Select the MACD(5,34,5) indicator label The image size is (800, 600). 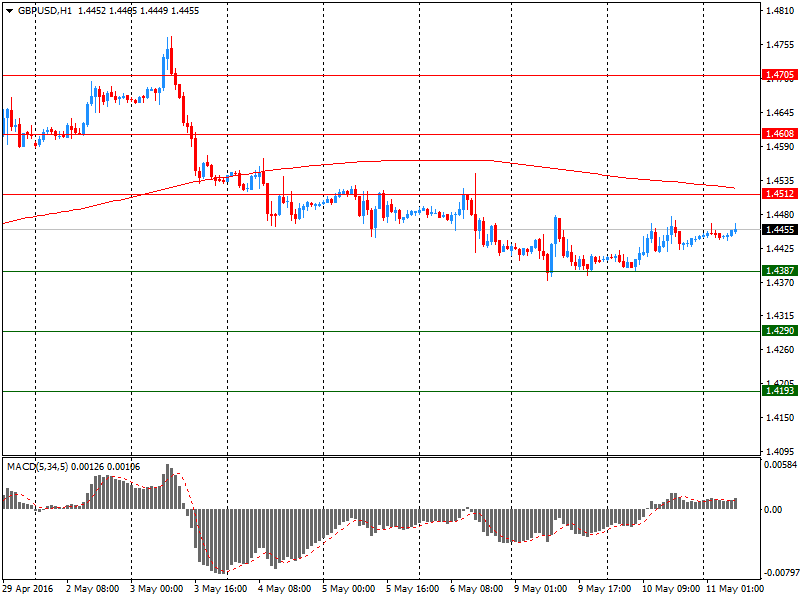tap(37, 467)
